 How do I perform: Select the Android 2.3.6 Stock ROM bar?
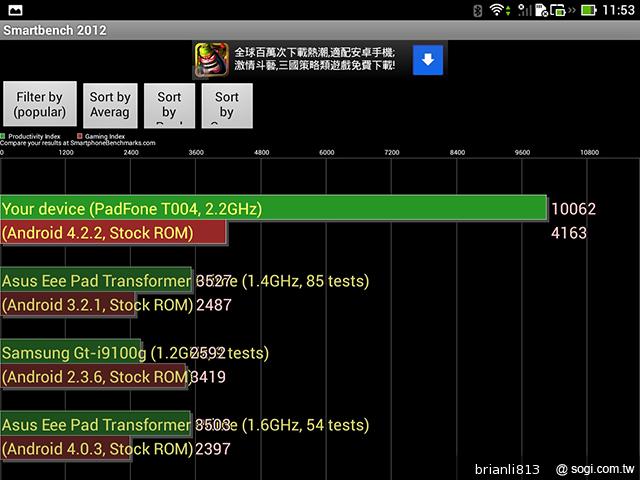coord(93,377)
